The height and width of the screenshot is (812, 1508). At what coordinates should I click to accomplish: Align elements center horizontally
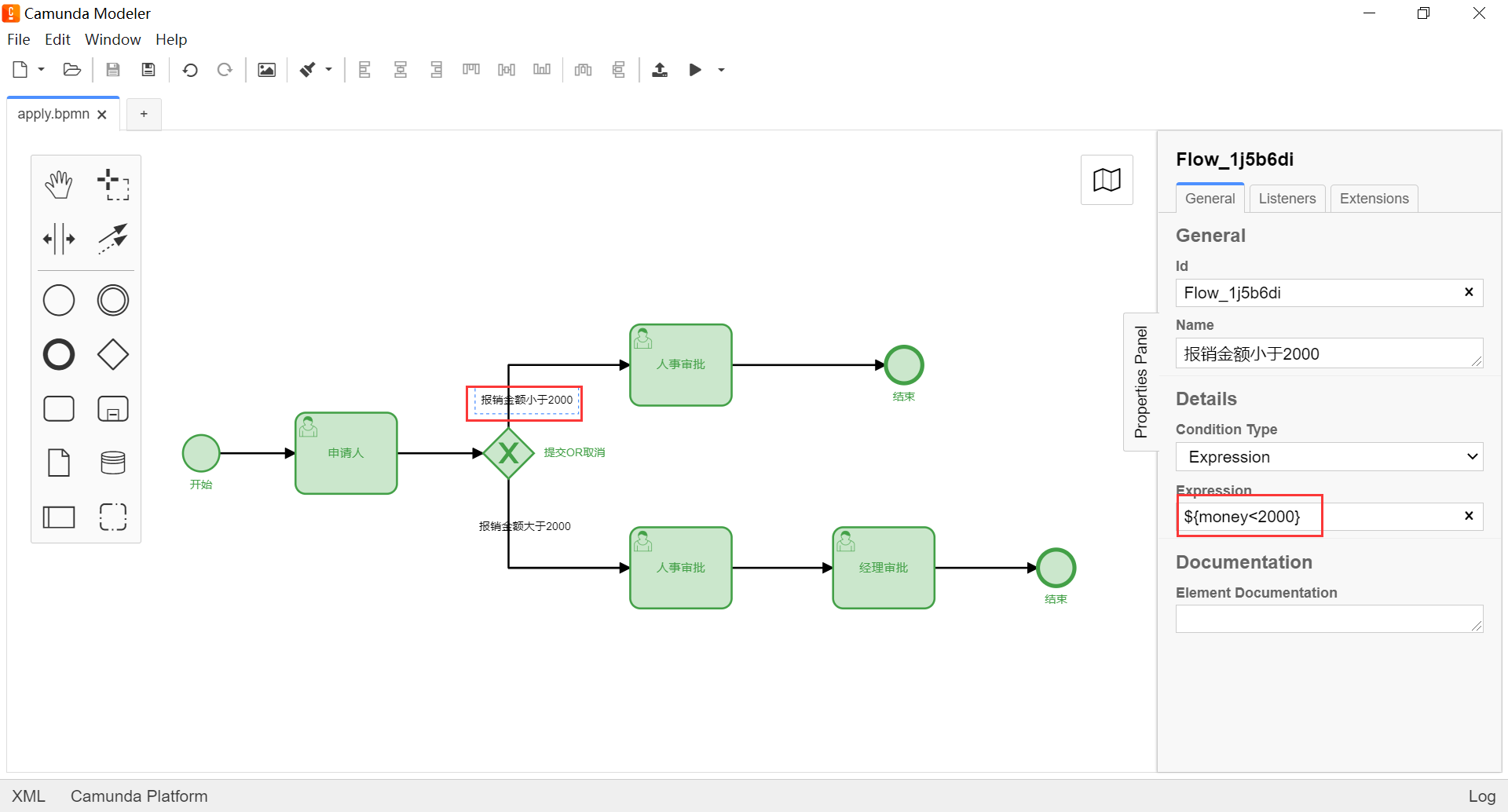pos(401,70)
